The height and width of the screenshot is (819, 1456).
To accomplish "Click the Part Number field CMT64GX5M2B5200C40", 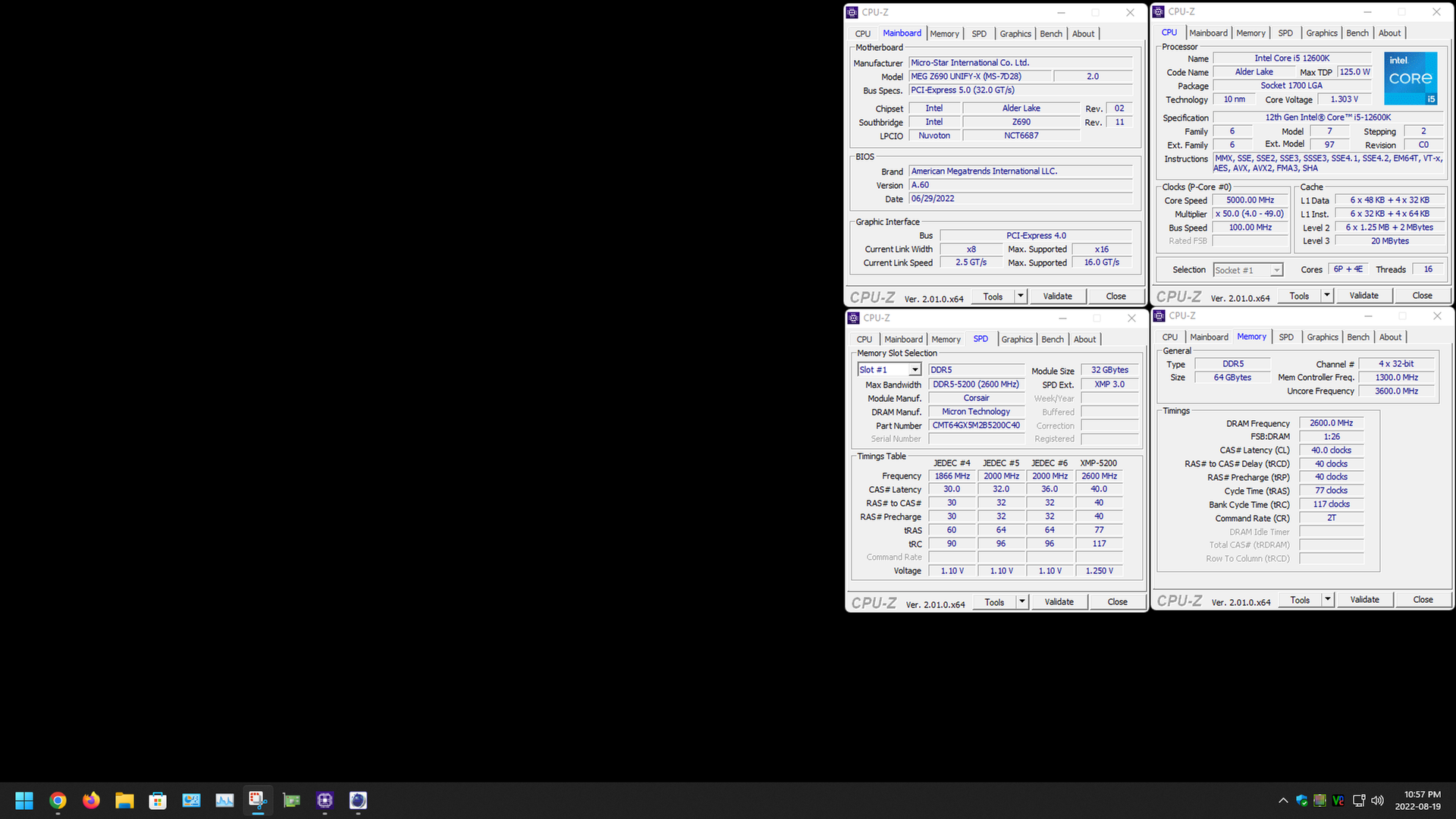I will 976,425.
